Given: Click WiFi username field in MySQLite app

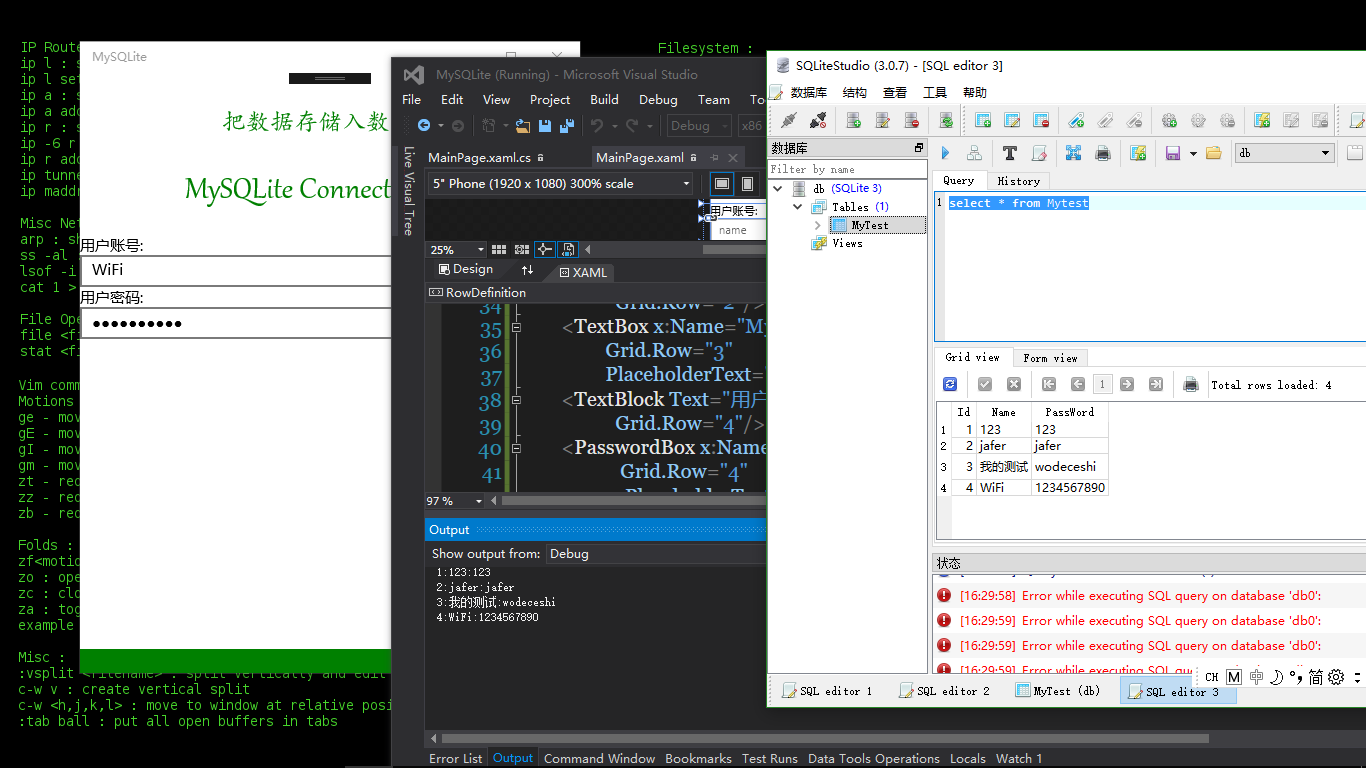Looking at the screenshot, I should tap(235, 270).
